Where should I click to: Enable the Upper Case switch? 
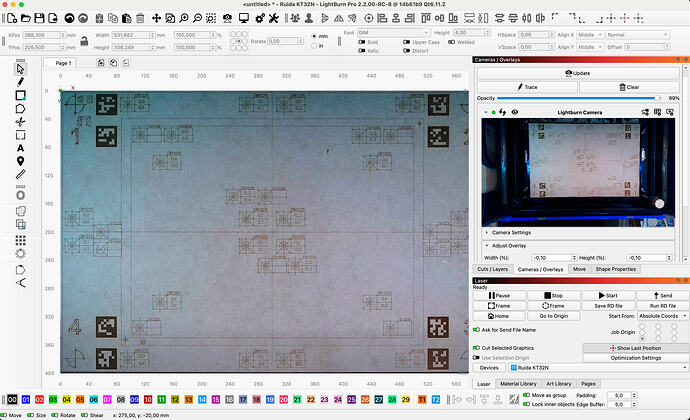coord(406,42)
